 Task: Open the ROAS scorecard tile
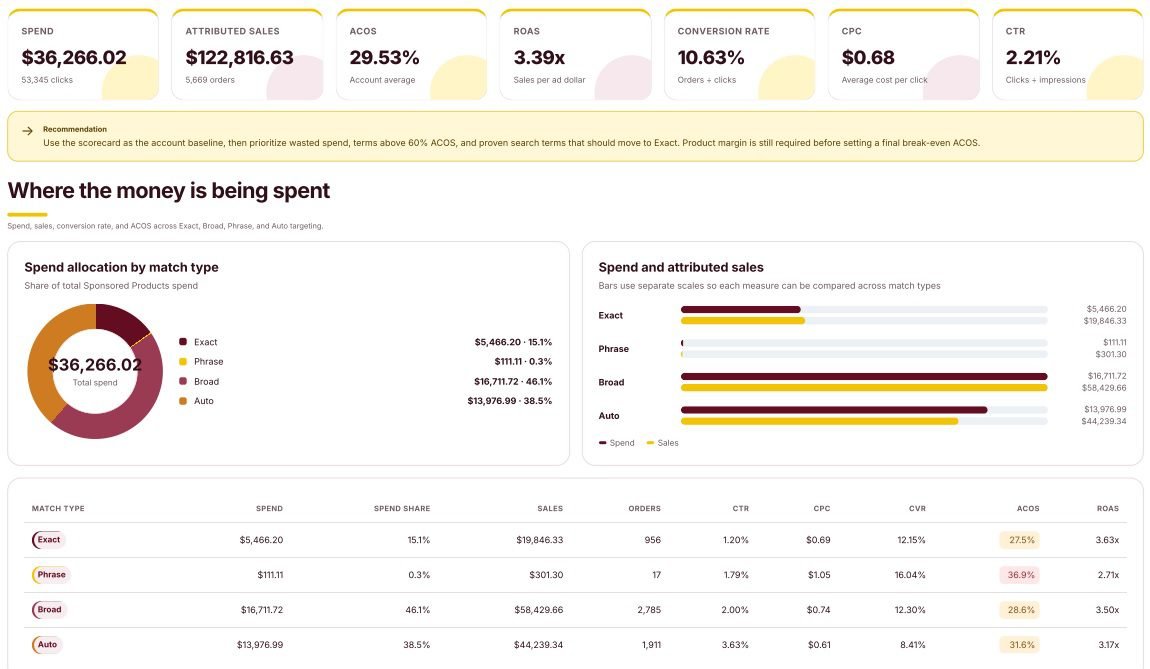[576, 54]
